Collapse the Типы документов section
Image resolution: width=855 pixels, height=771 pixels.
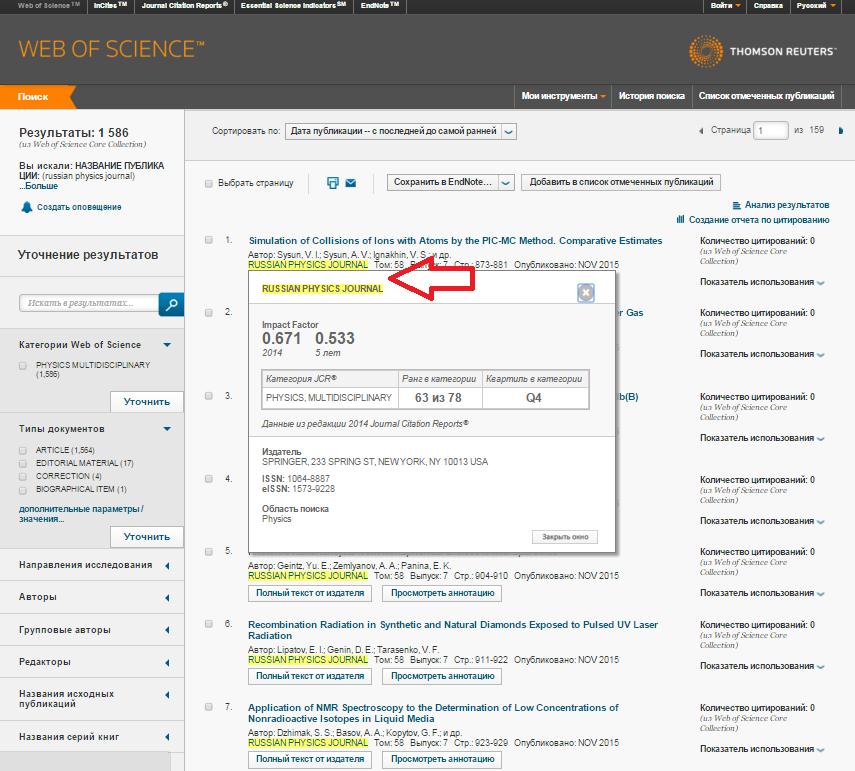(x=167, y=429)
